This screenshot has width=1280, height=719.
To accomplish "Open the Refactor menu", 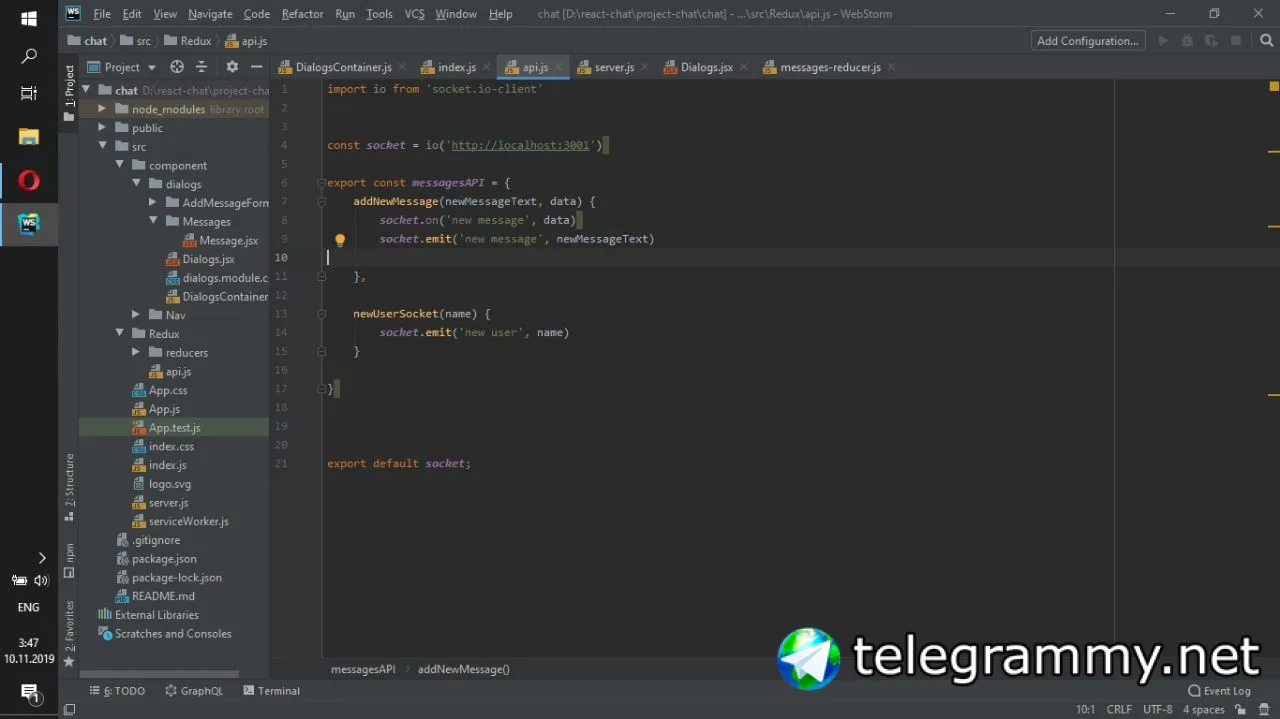I will (x=302, y=14).
